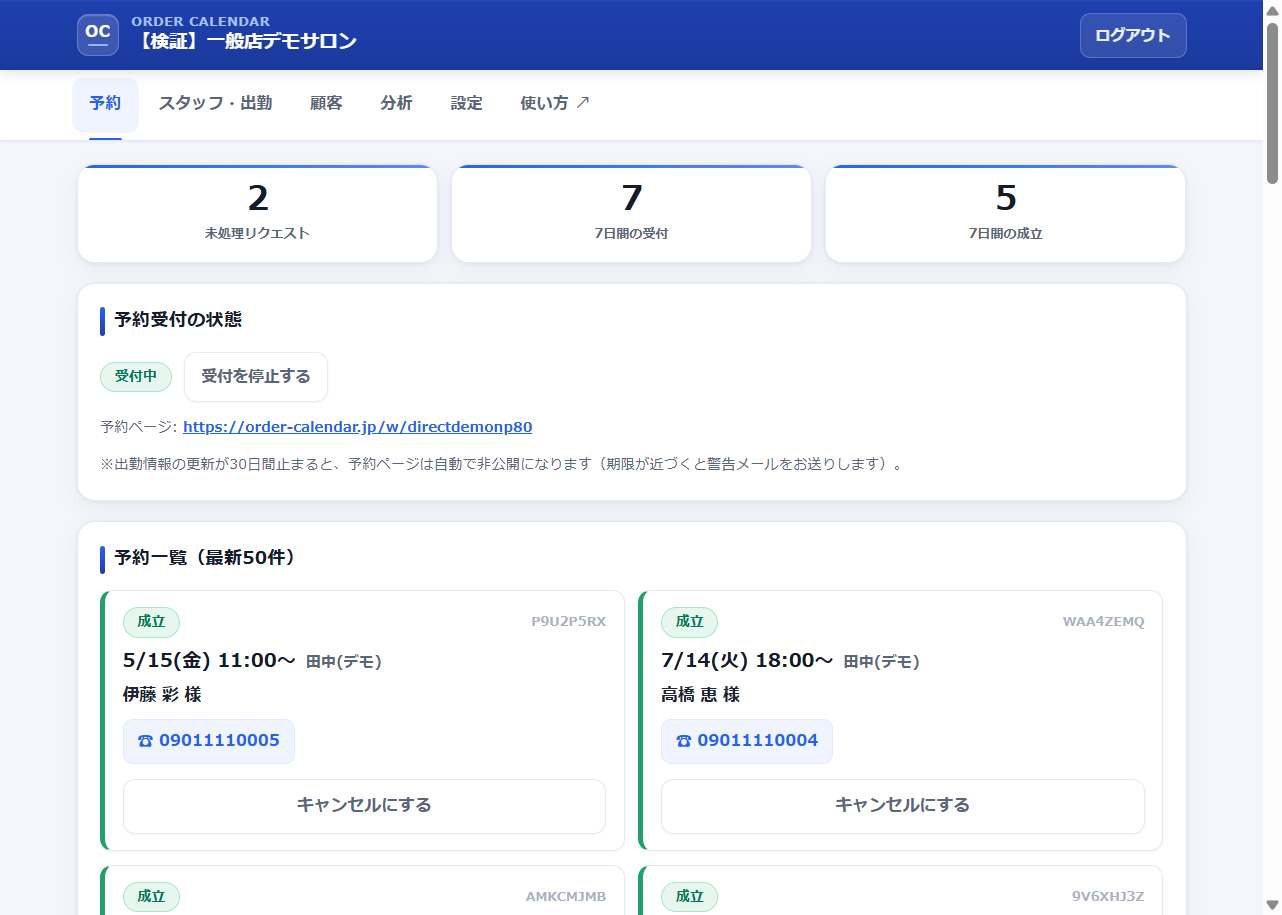The image size is (1282, 915).
Task: Click customer name 伊藤 彩 様
Action: pyautogui.click(x=162, y=695)
